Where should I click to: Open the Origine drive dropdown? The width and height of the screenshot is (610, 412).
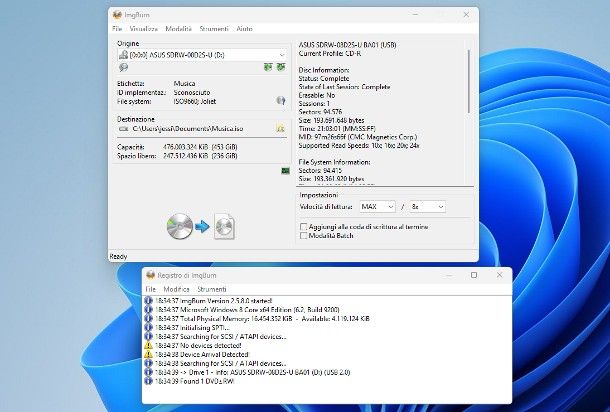pyautogui.click(x=282, y=55)
